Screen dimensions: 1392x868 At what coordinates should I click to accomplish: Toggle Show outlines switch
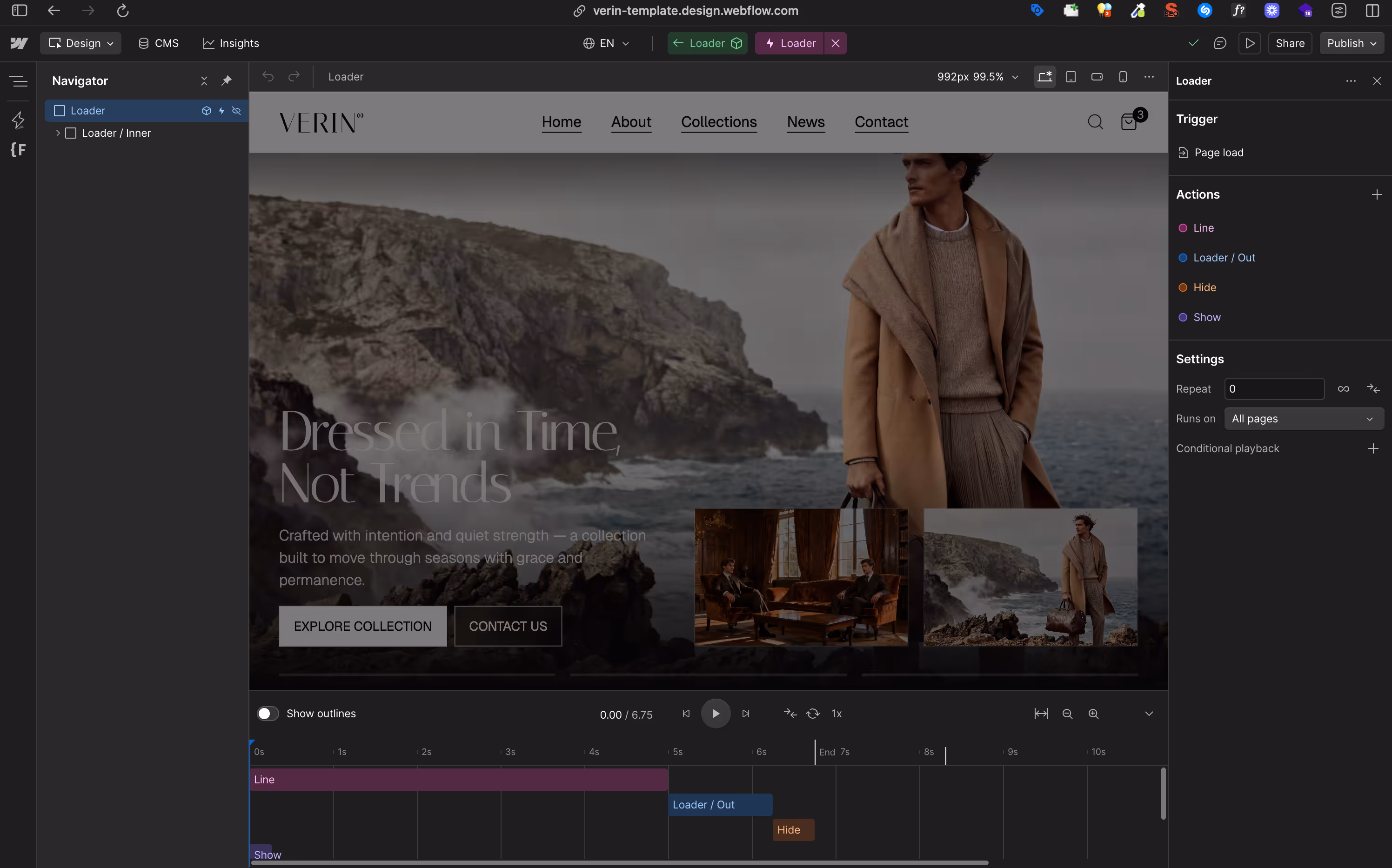pyautogui.click(x=268, y=714)
